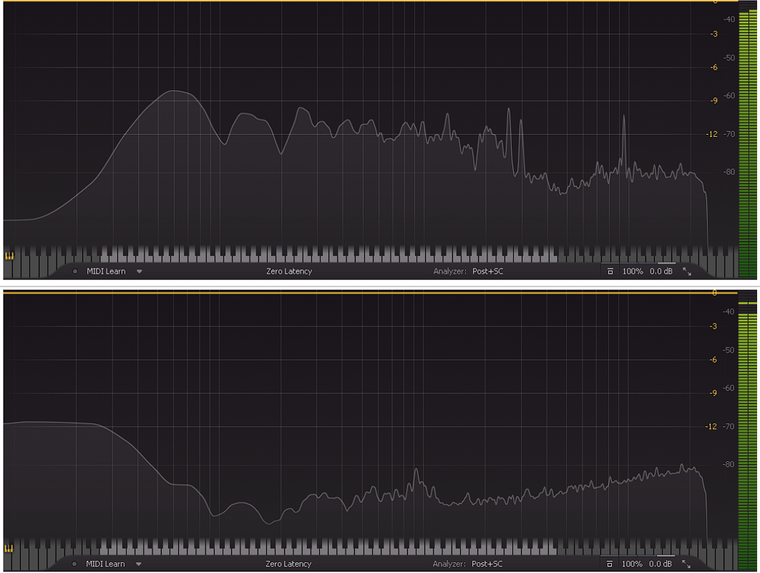This screenshot has height=573, width=760.
Task: Click MIDI Learn button in top panel
Action: (x=105, y=271)
